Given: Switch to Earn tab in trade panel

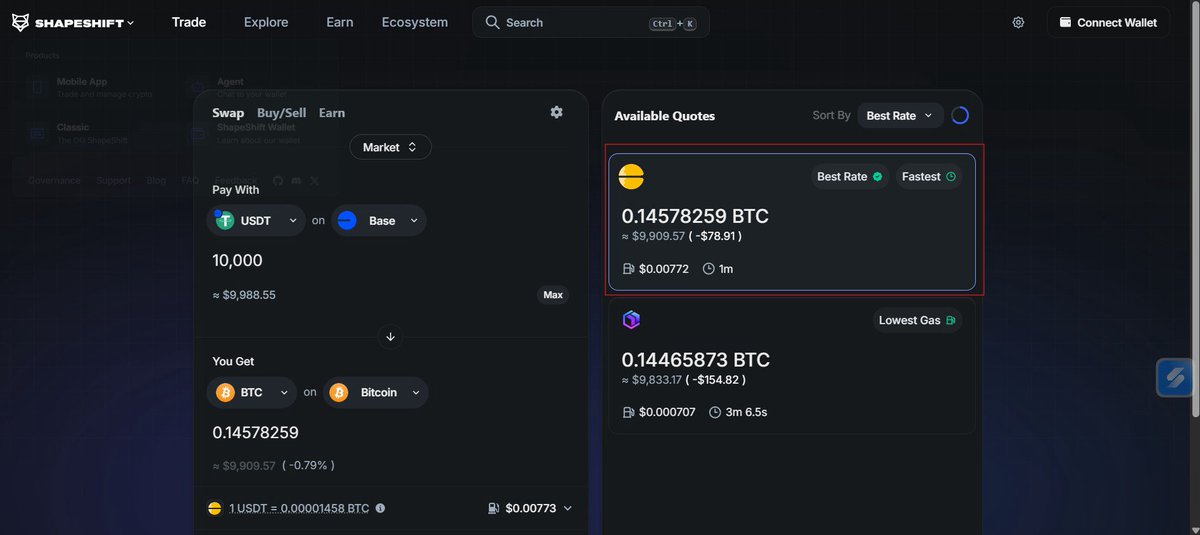Looking at the screenshot, I should [x=332, y=113].
